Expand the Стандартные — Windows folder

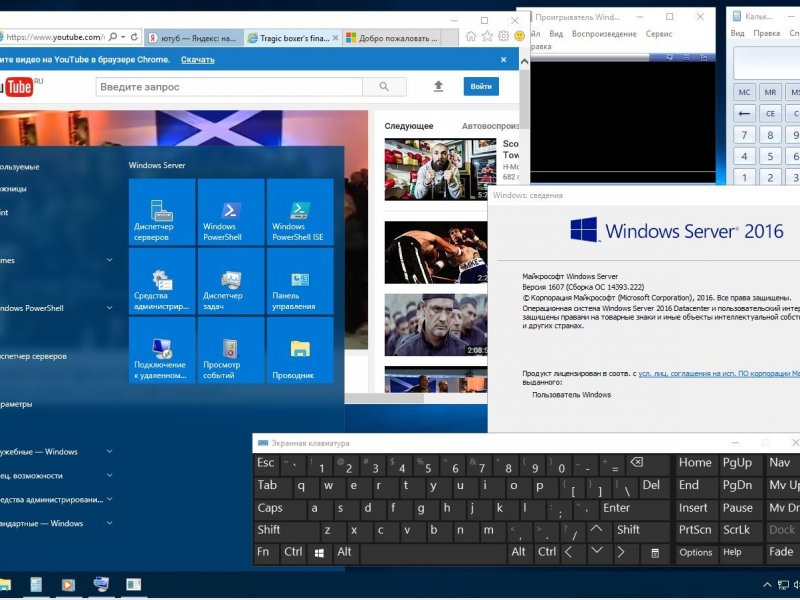[x=110, y=523]
